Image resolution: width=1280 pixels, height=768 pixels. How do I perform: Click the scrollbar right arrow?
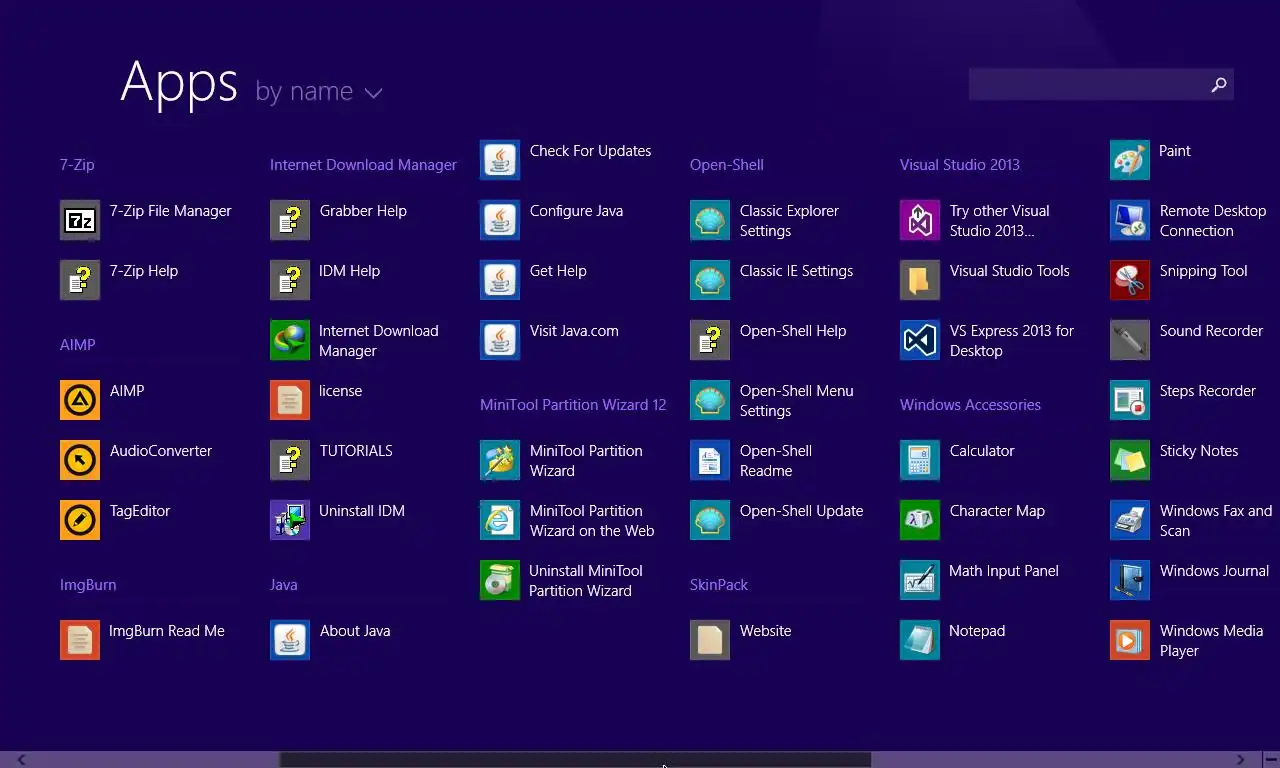pos(1240,760)
